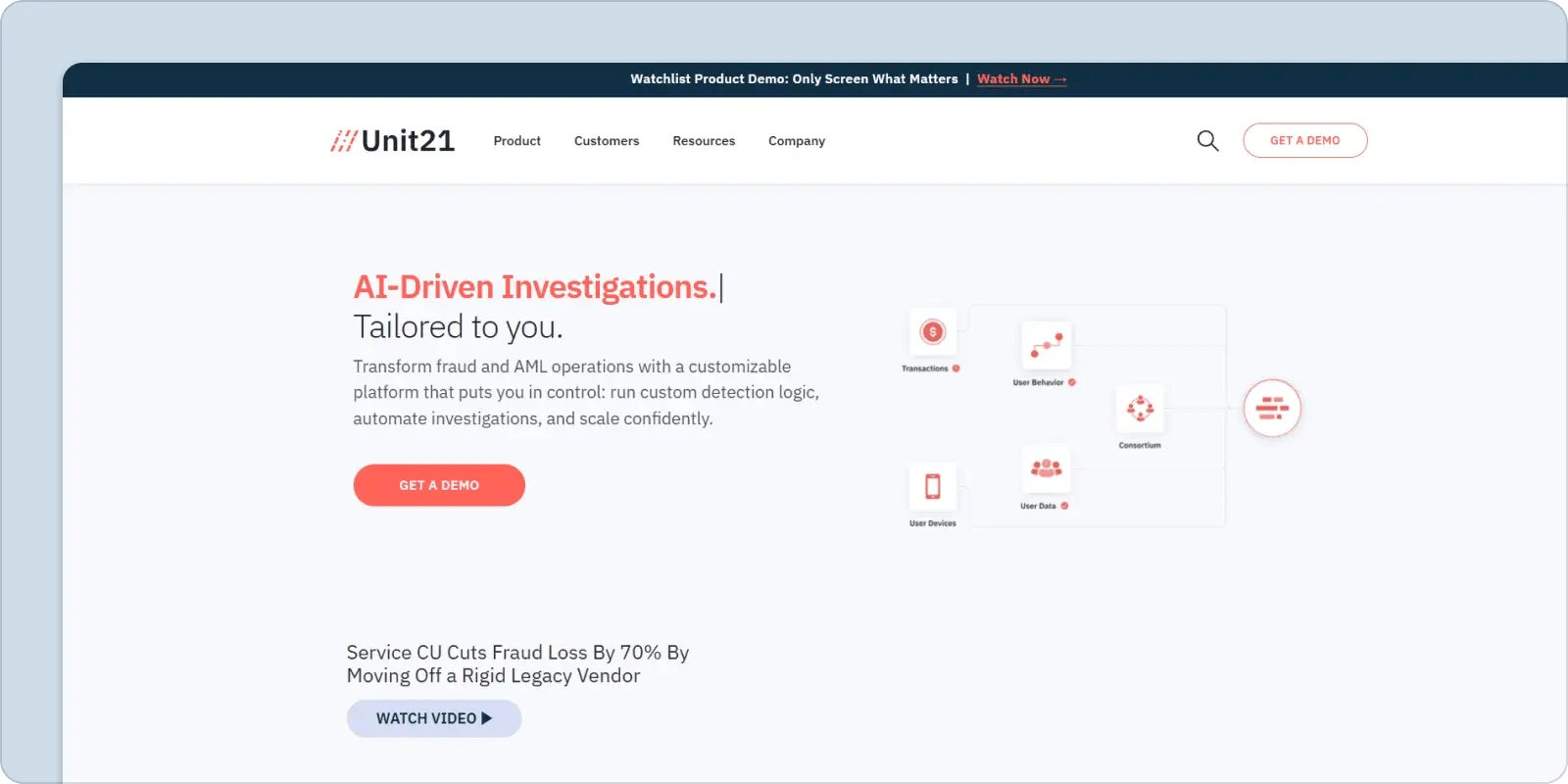Follow the Watch Now banner link
This screenshot has width=1568, height=784.
point(1022,79)
